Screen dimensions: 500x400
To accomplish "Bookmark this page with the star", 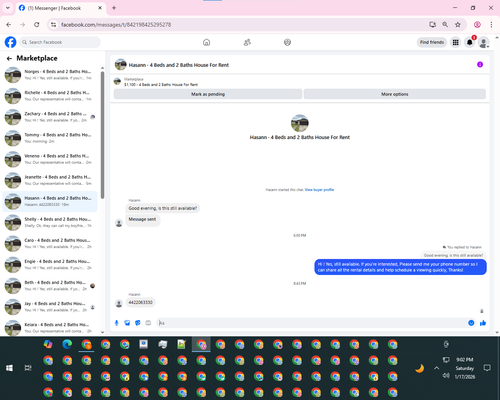I will tap(458, 24).
